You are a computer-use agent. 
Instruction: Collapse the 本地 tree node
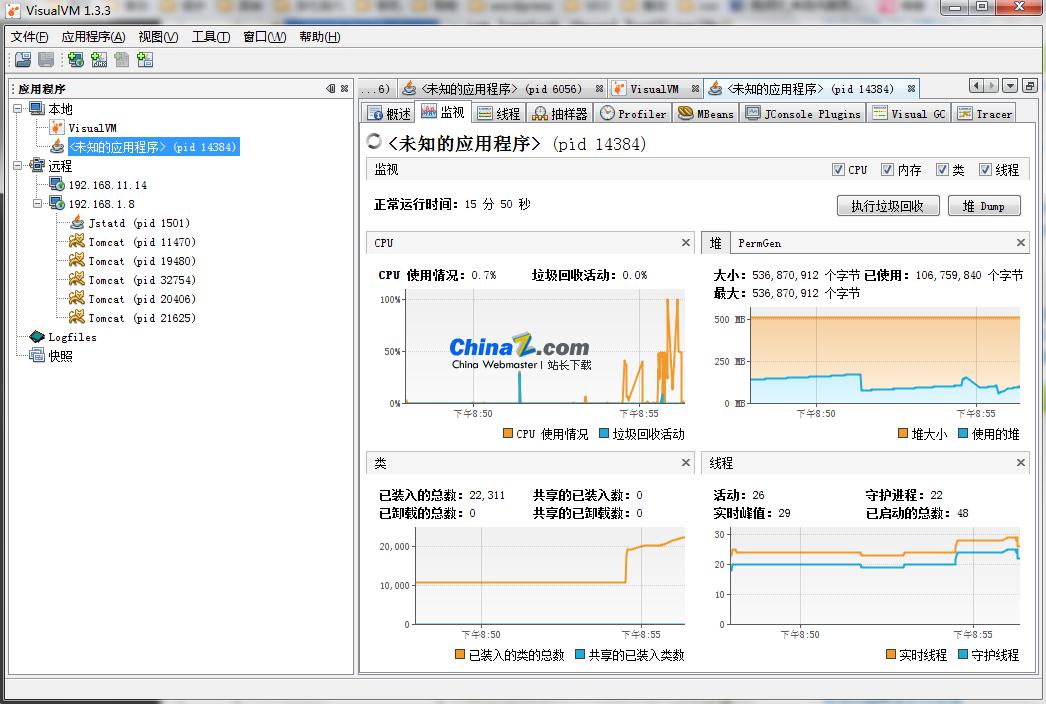pos(19,109)
